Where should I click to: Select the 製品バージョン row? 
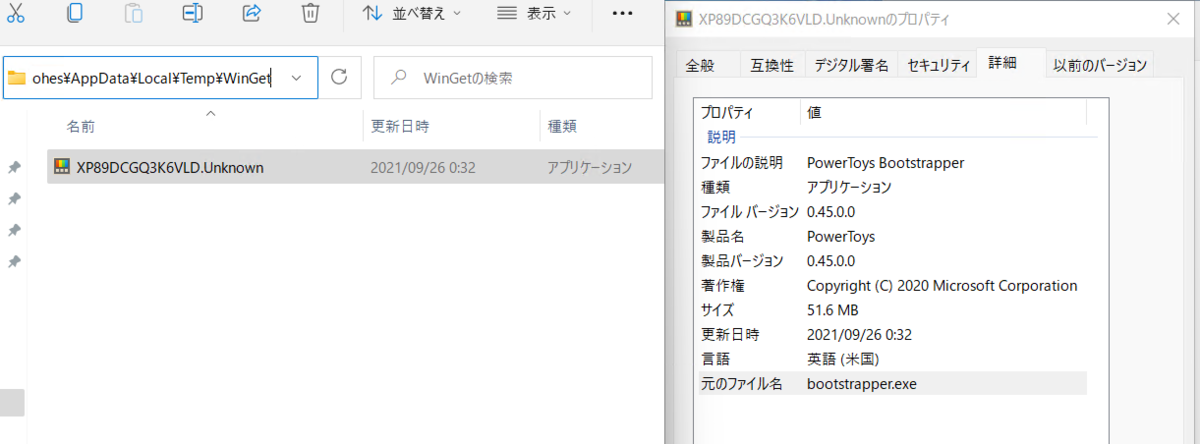point(892,261)
